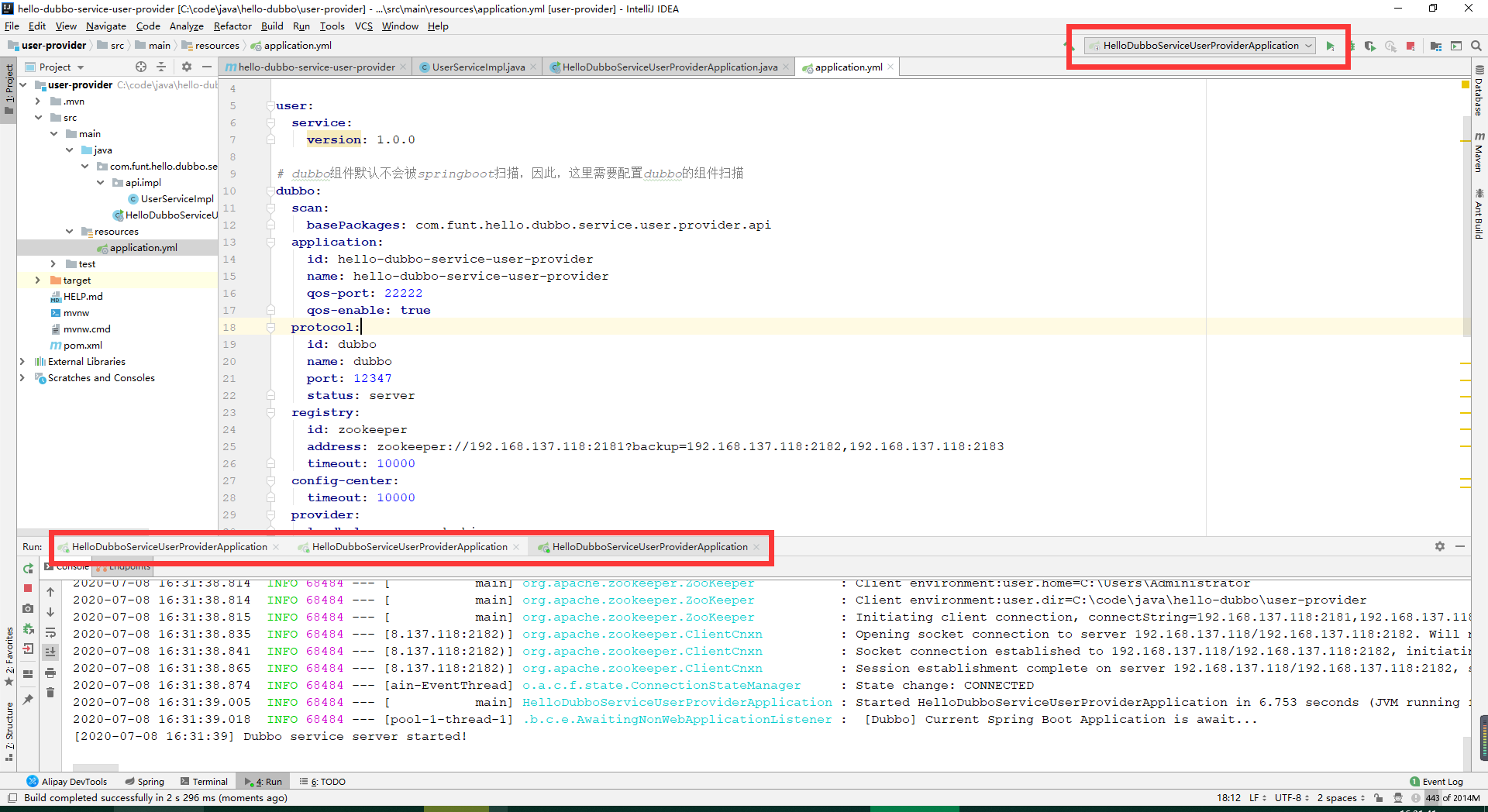Viewport: 1488px width, 812px height.
Task: Run HelloDubboServiceUserProviderApplication with the green play icon
Action: point(1330,46)
